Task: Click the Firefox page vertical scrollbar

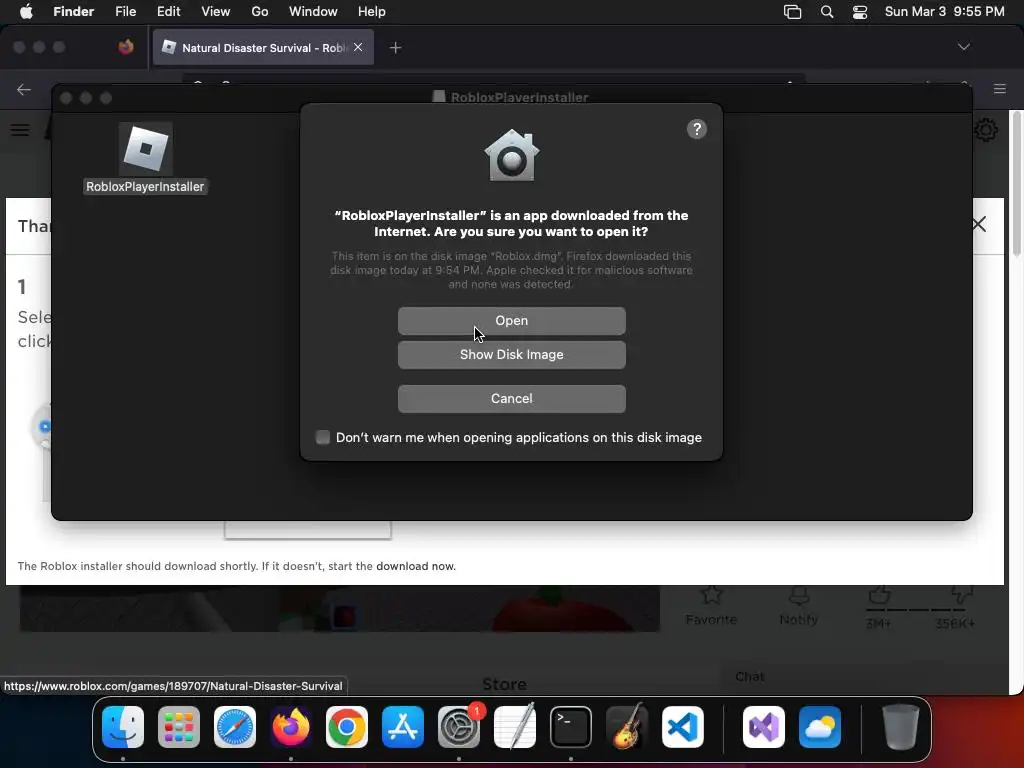Action: tap(1016, 184)
